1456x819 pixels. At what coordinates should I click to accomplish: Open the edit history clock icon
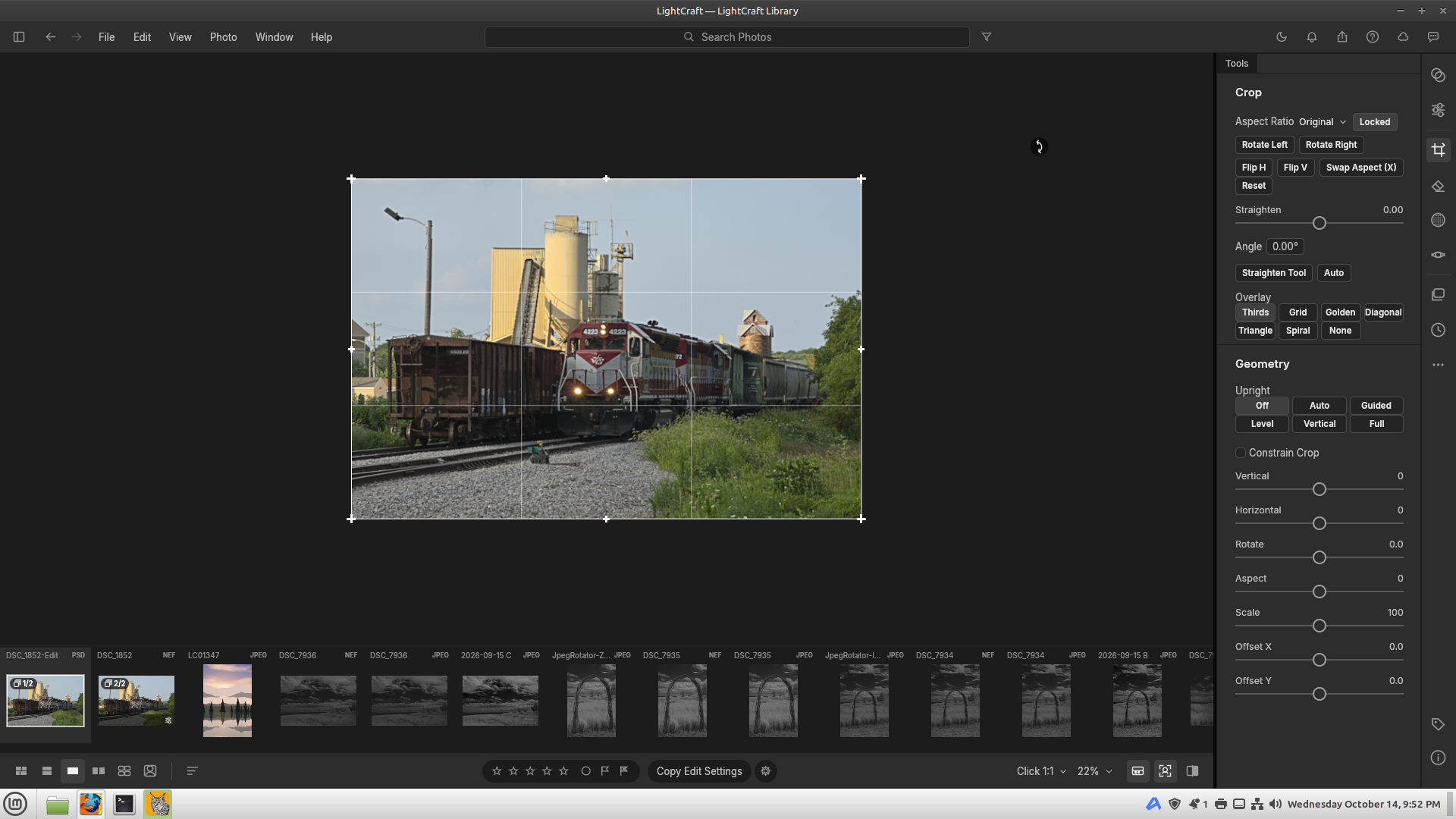pos(1439,330)
